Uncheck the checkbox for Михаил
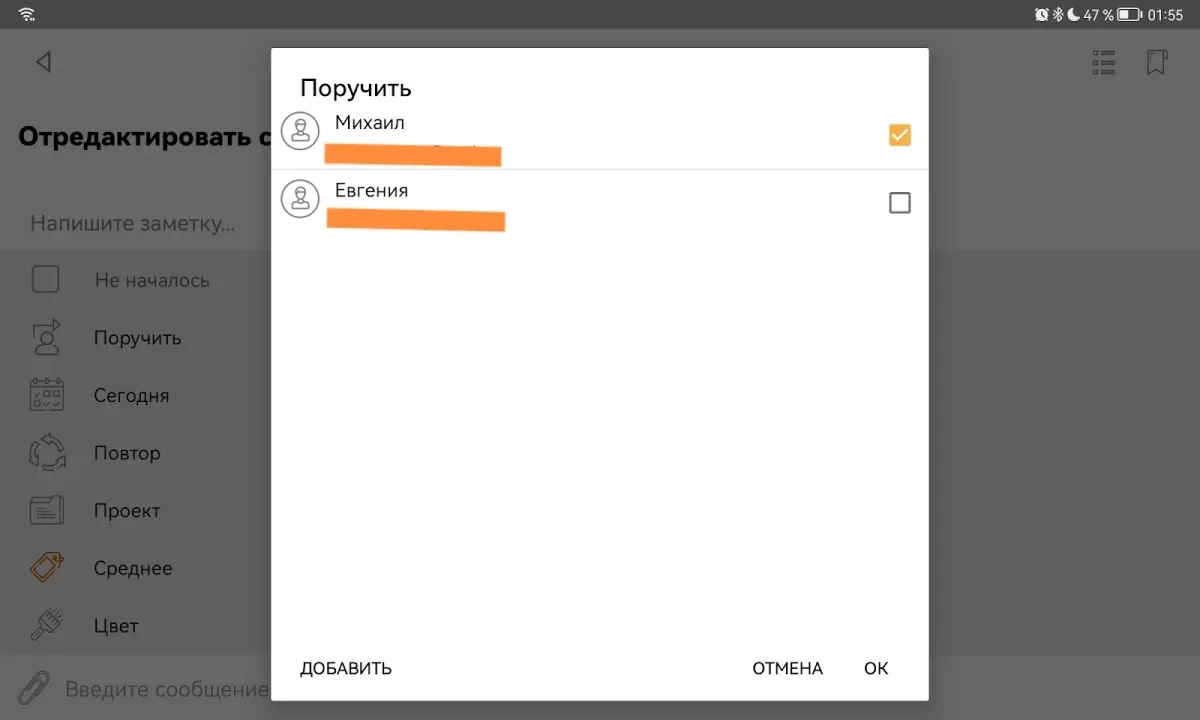The width and height of the screenshot is (1200, 720). [x=900, y=135]
